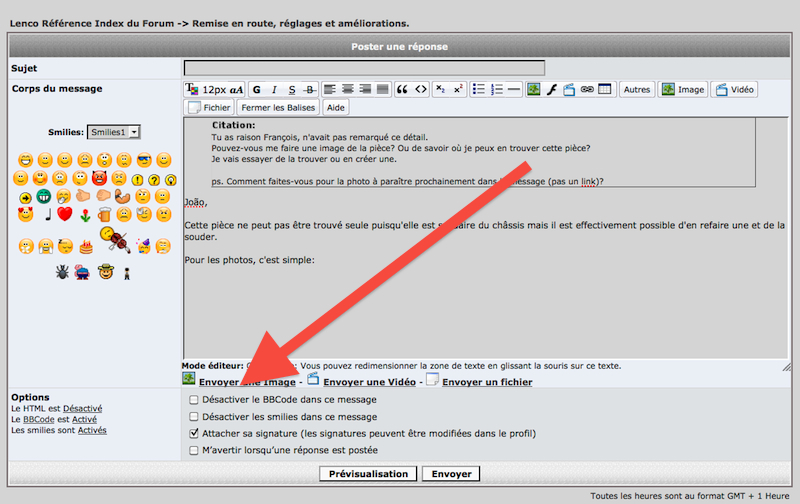This screenshot has width=800, height=504.
Task: Insert the red heart smiley
Action: (x=65, y=214)
